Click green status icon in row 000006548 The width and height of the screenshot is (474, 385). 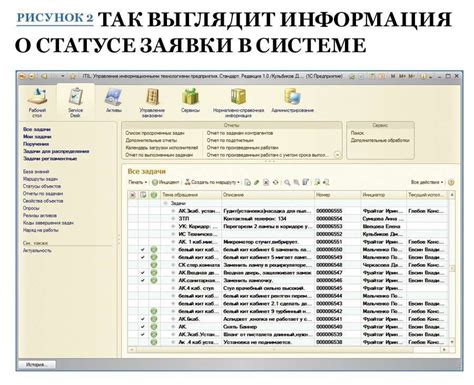point(154,265)
